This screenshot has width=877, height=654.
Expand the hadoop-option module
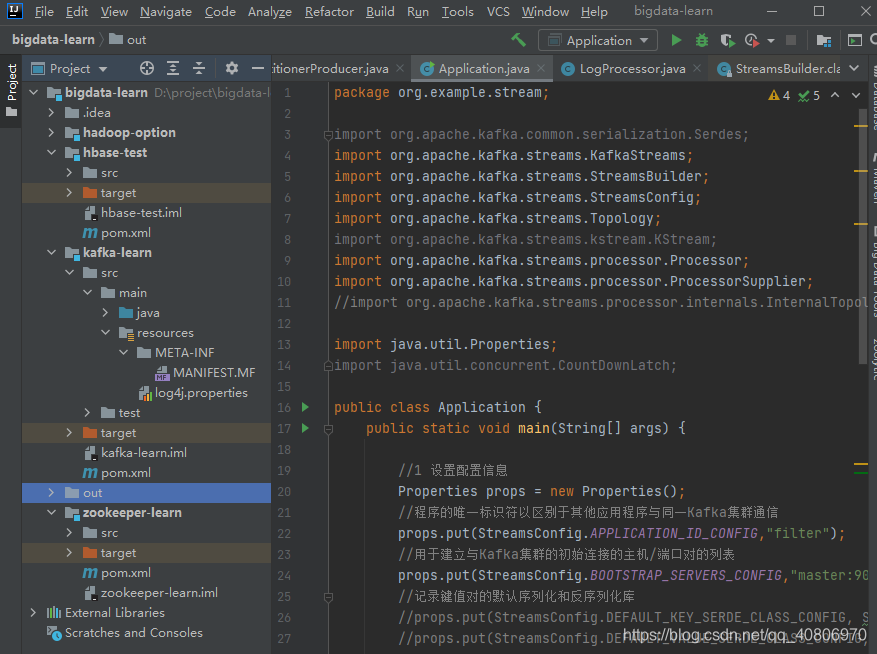click(x=51, y=133)
